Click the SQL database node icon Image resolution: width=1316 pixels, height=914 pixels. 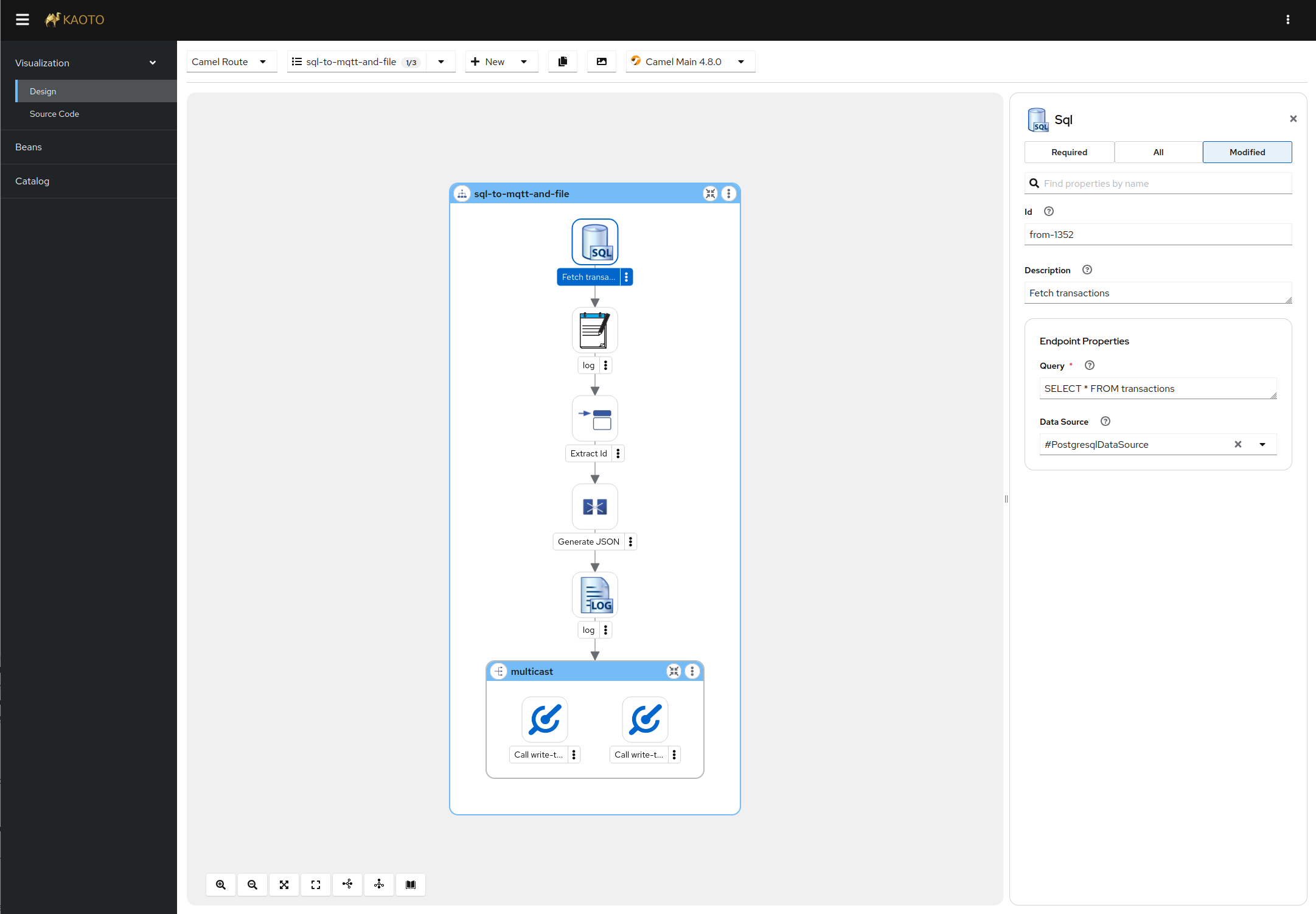594,242
